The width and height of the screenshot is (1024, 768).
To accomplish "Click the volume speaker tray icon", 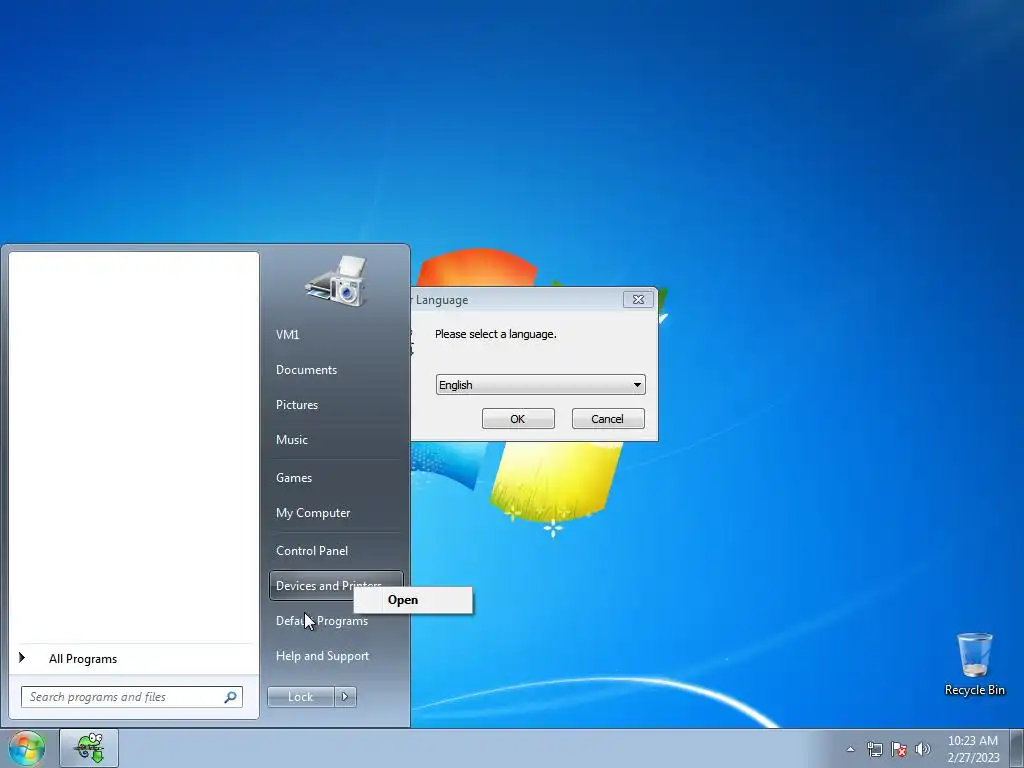I will click(x=923, y=749).
